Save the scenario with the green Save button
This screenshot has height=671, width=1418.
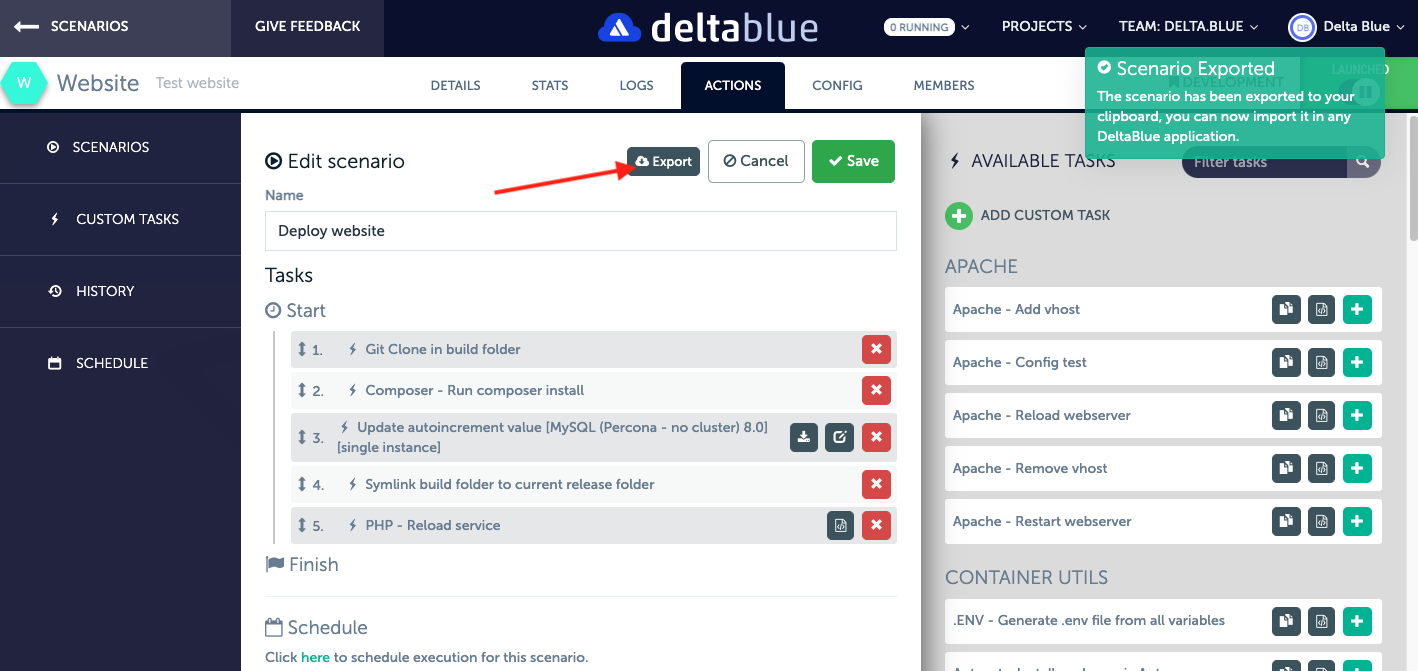853,161
